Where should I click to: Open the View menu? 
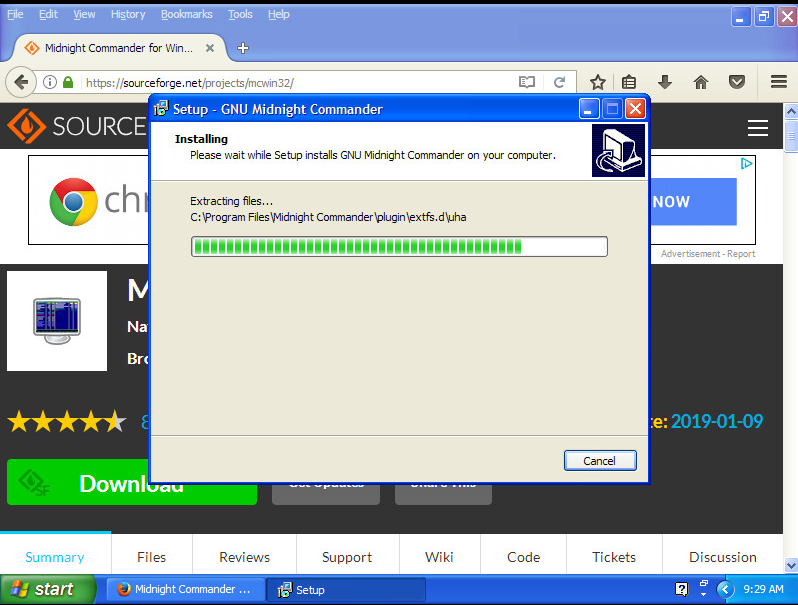[x=84, y=14]
